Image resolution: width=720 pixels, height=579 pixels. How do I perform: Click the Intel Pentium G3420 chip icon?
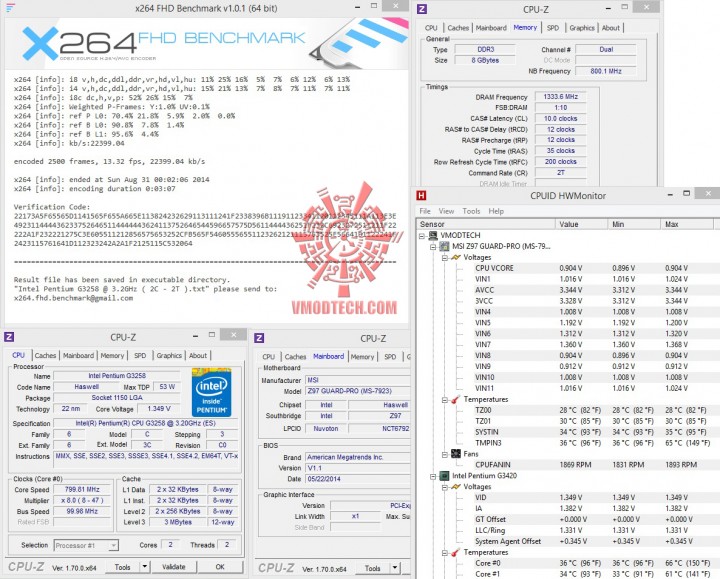click(444, 476)
